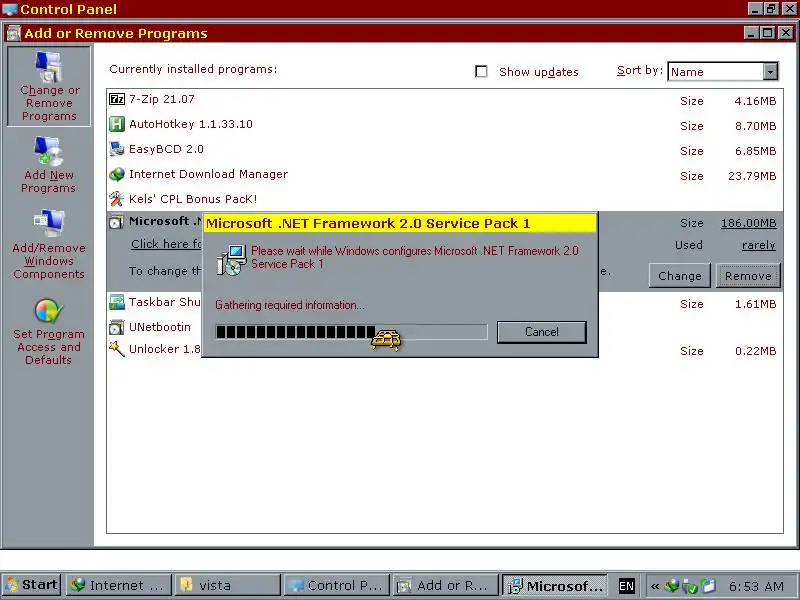Click the Control Panel title bar icon
Viewport: 800px width, 600px height.
coord(10,9)
